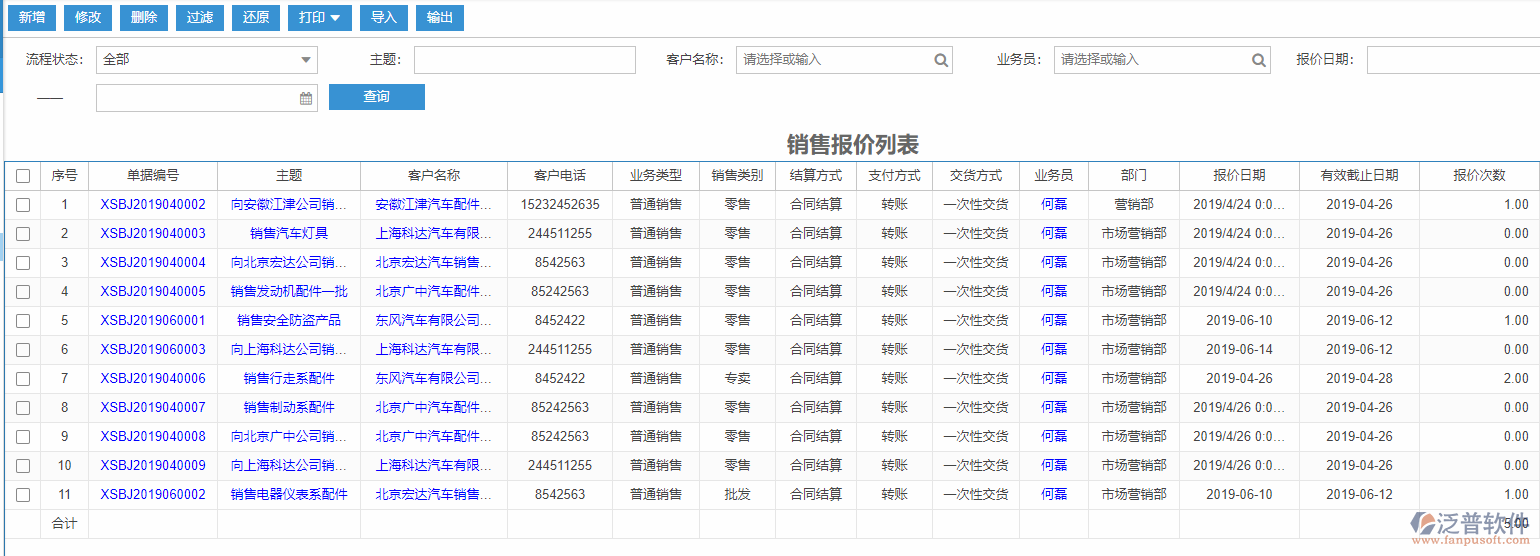This screenshot has height=556, width=1540.
Task: Open subject link 销售安全防盗产品
Action: coord(289,321)
